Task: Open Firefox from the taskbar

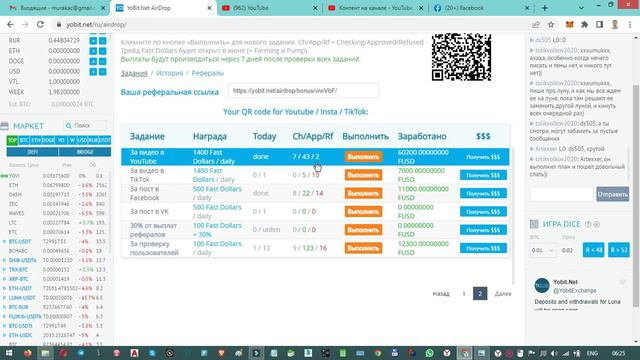Action: tap(27, 353)
